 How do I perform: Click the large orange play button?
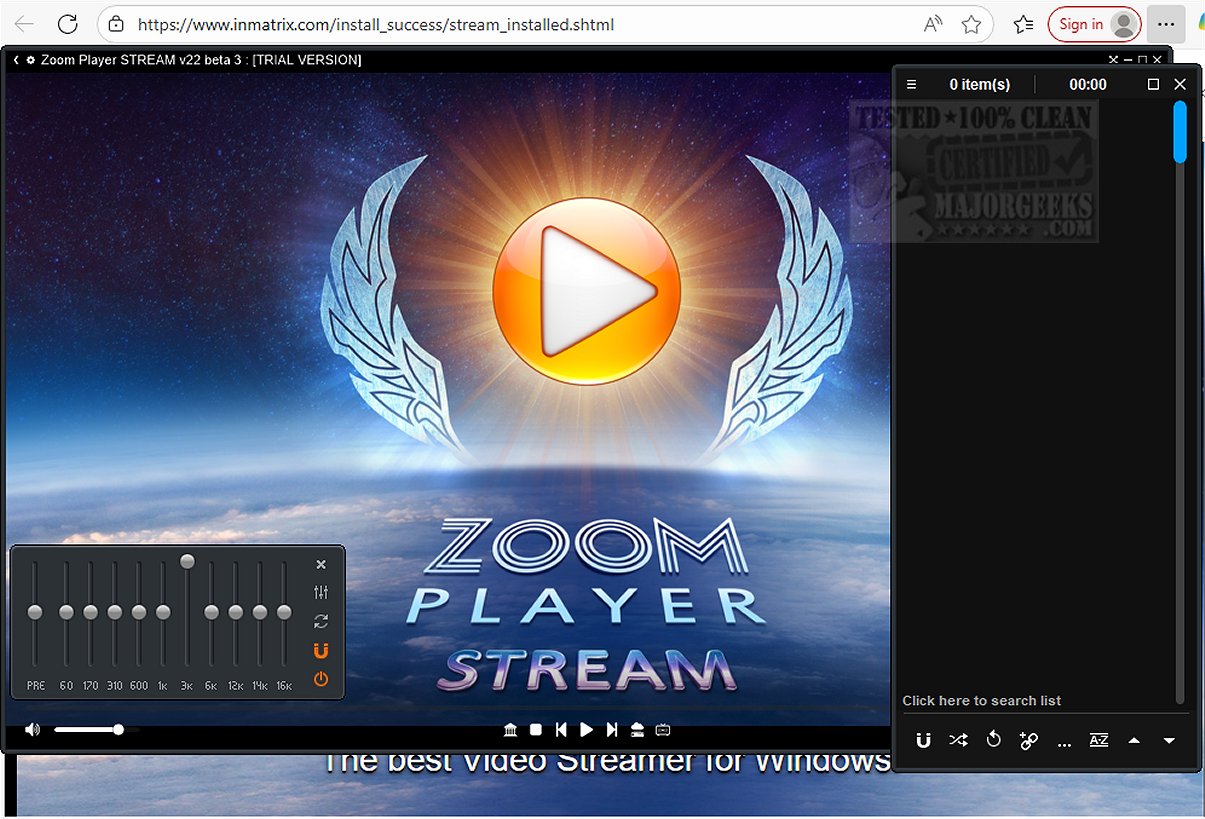pos(587,291)
